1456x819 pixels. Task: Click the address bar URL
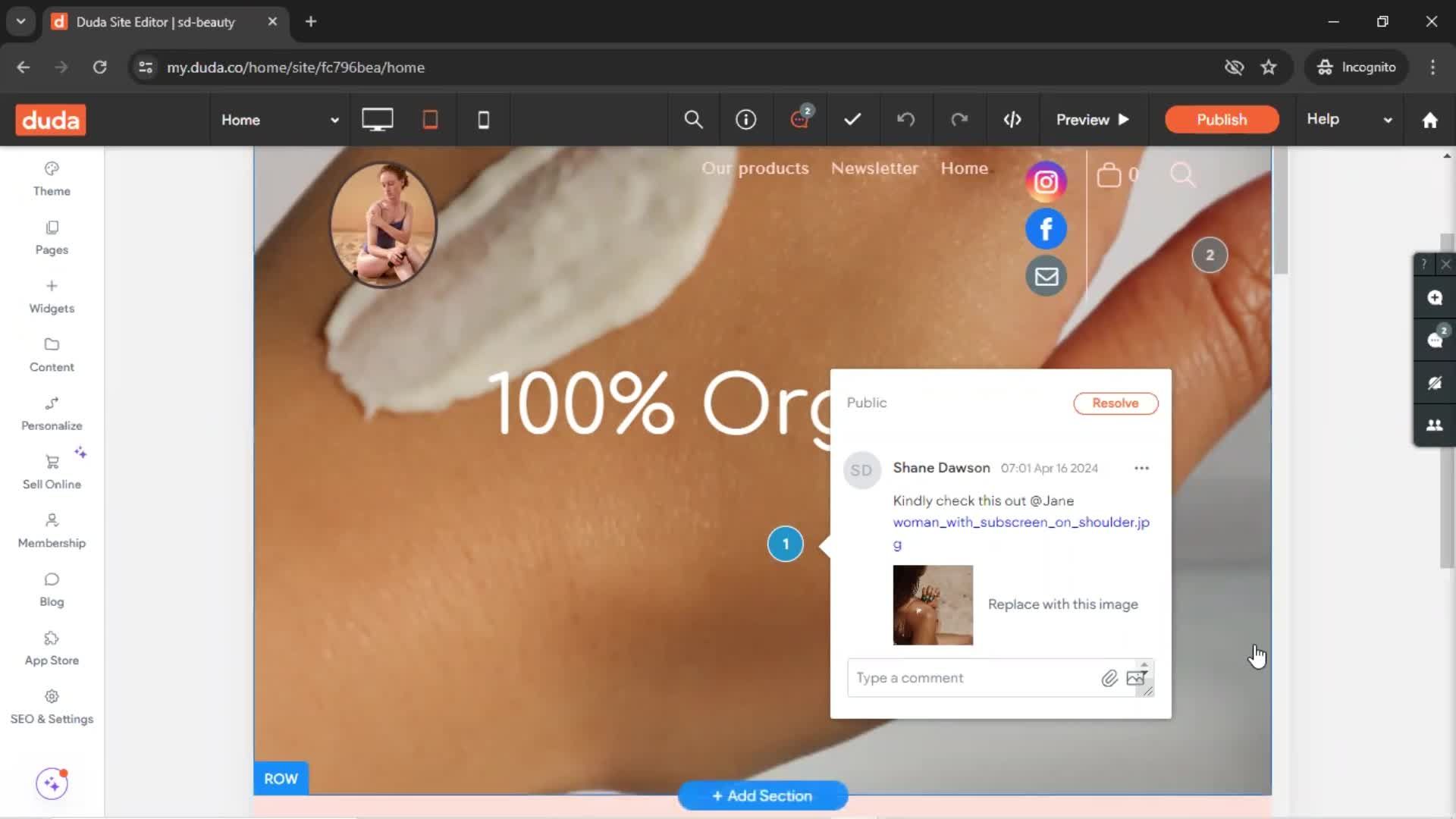tap(296, 67)
